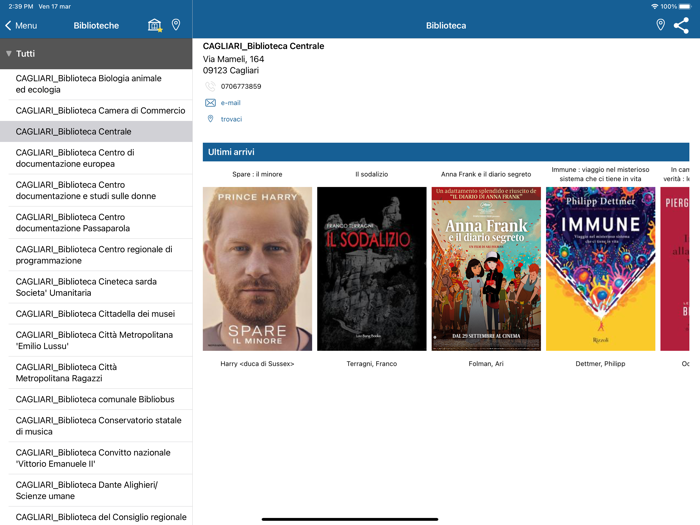The height and width of the screenshot is (525, 700).
Task: Select Biblioteca del Consiglio regionale
Action: [96, 517]
